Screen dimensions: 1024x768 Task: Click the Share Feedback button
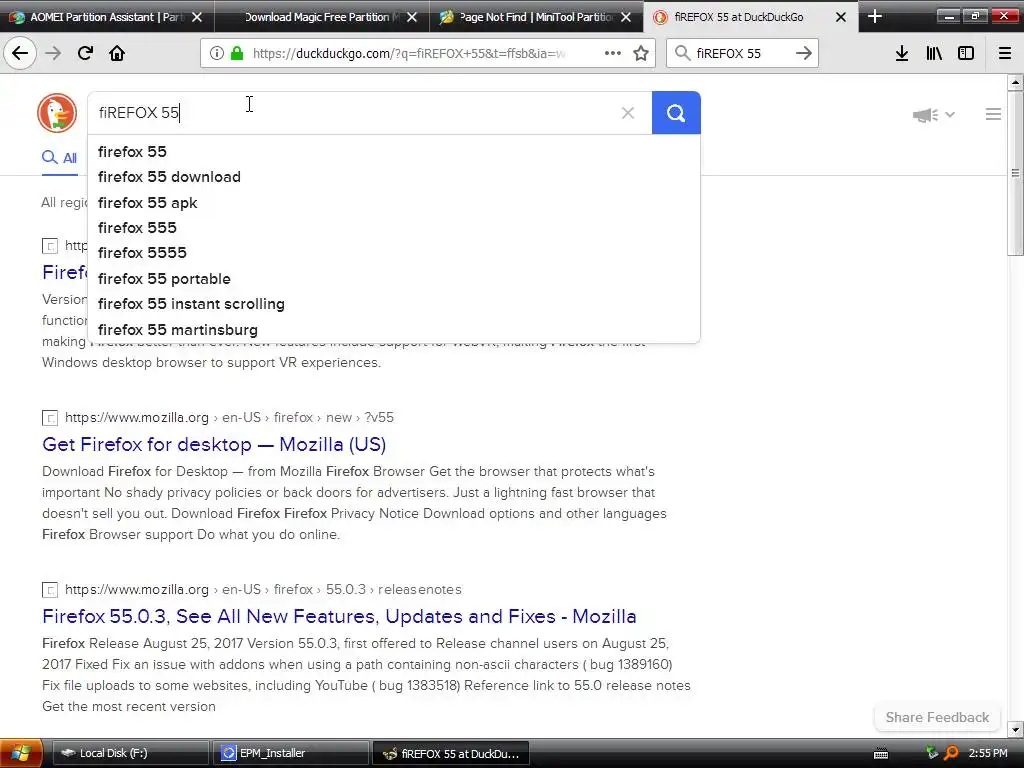[937, 717]
